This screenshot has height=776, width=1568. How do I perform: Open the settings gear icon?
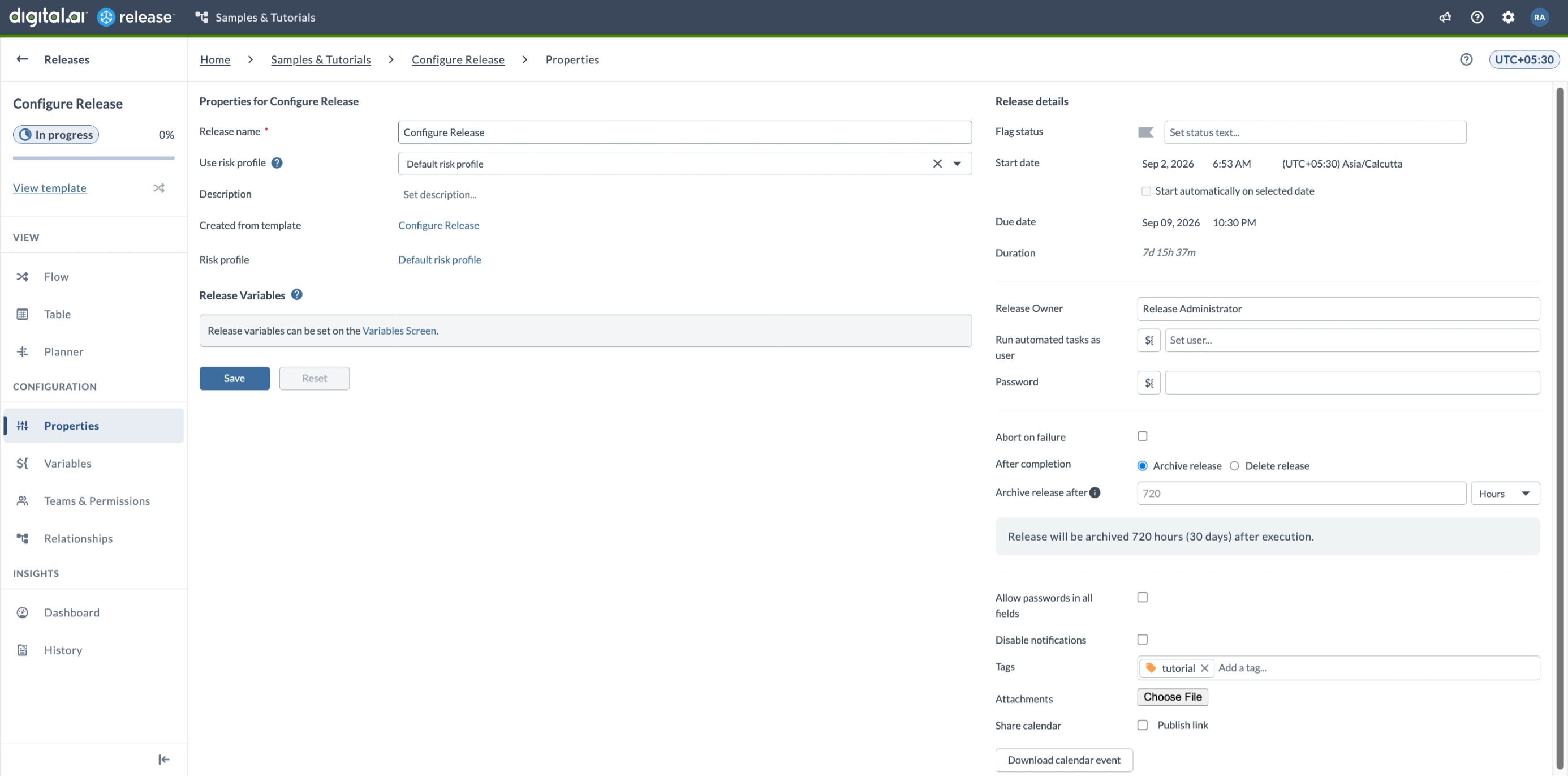(x=1507, y=17)
